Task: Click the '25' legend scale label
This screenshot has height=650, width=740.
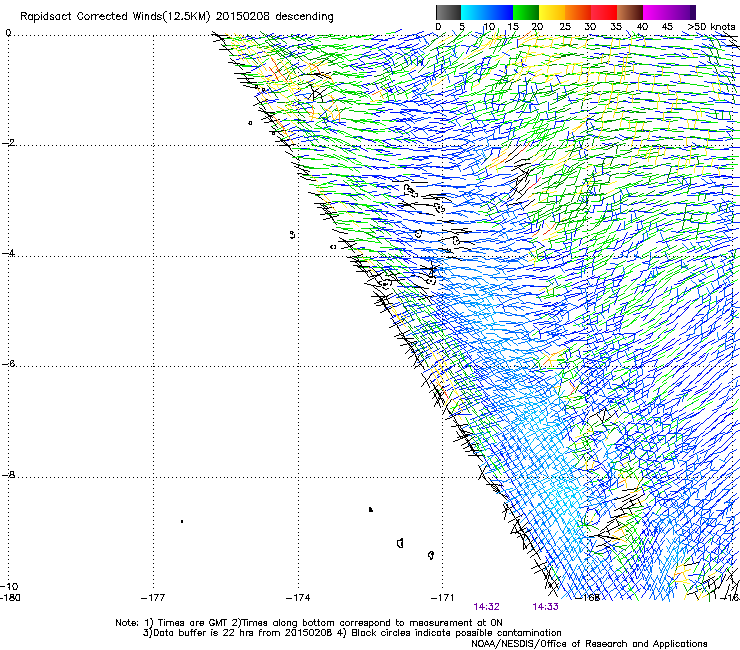Action: point(565,27)
